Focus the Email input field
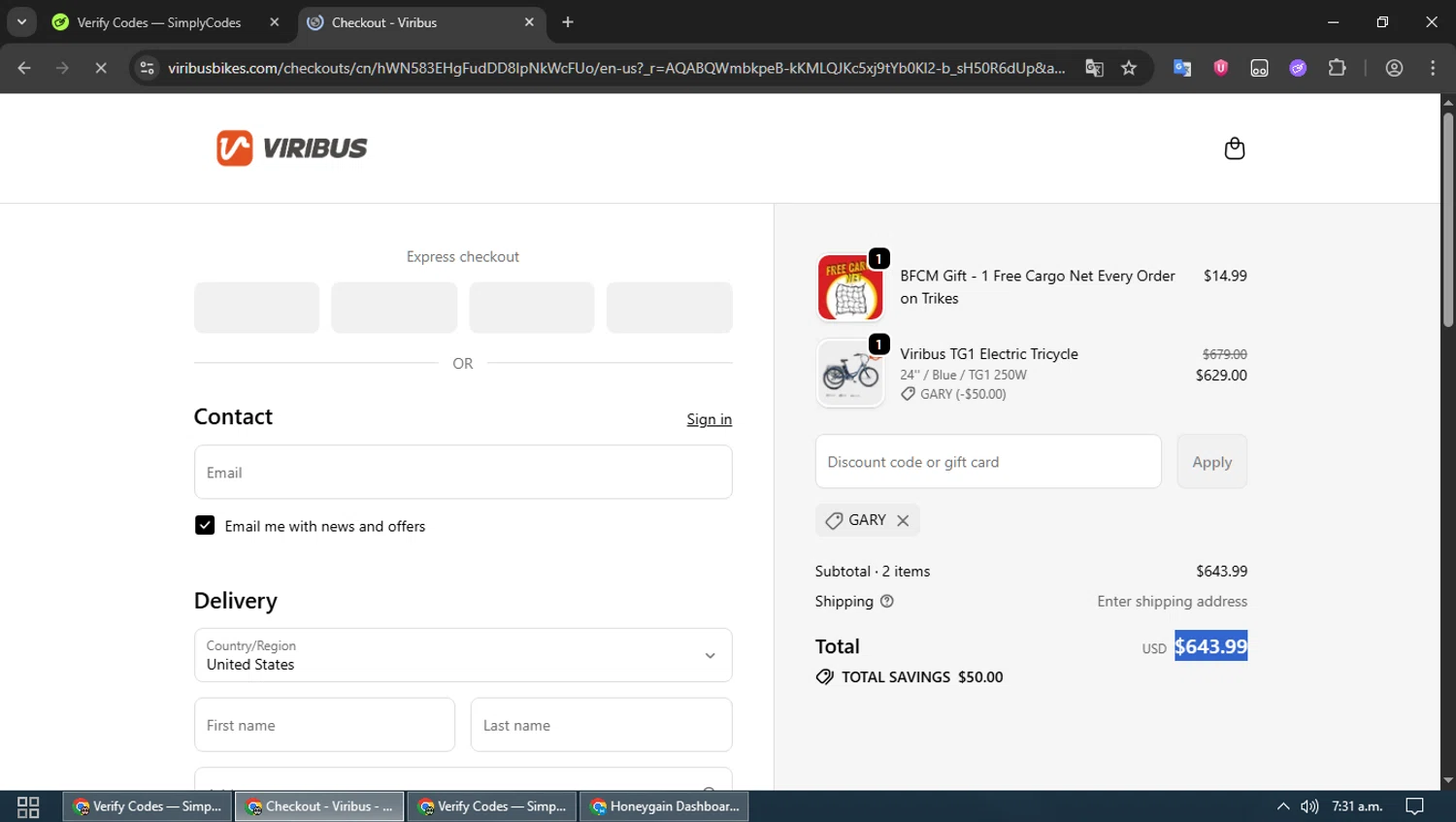Viewport: 1456px width, 822px height. coord(463,473)
